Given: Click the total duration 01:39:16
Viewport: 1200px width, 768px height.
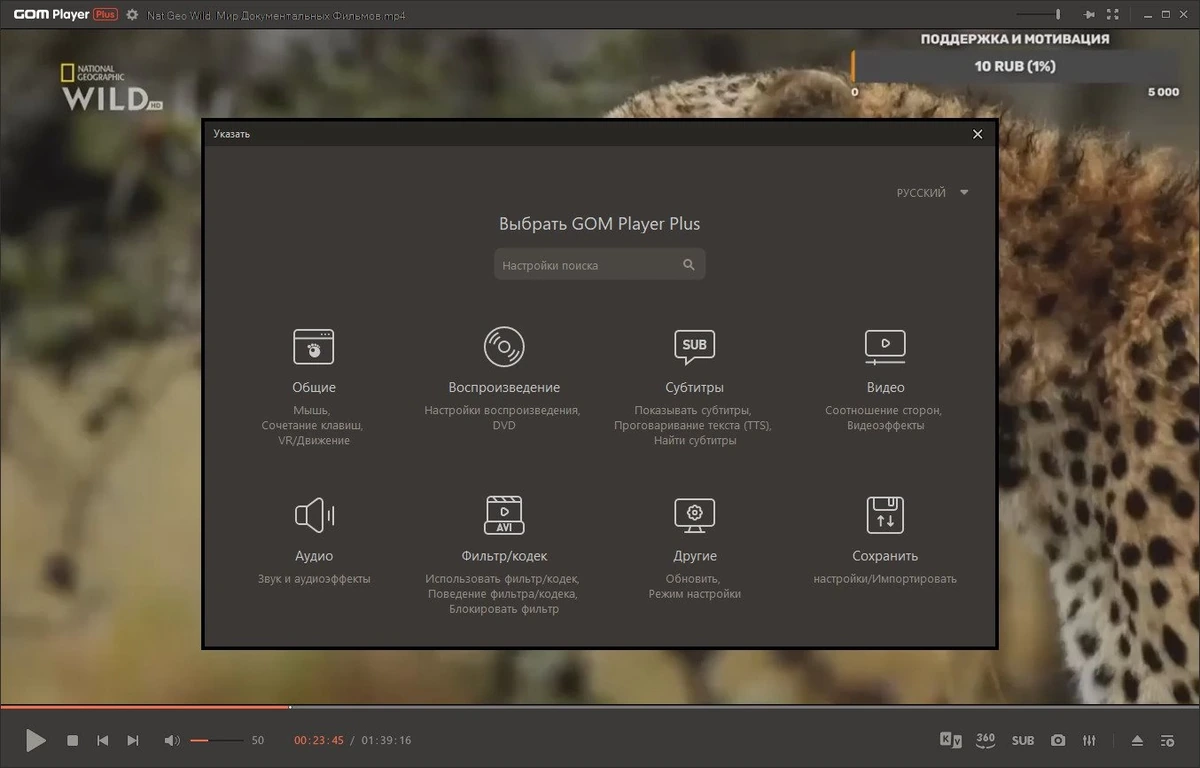Looking at the screenshot, I should pos(386,741).
